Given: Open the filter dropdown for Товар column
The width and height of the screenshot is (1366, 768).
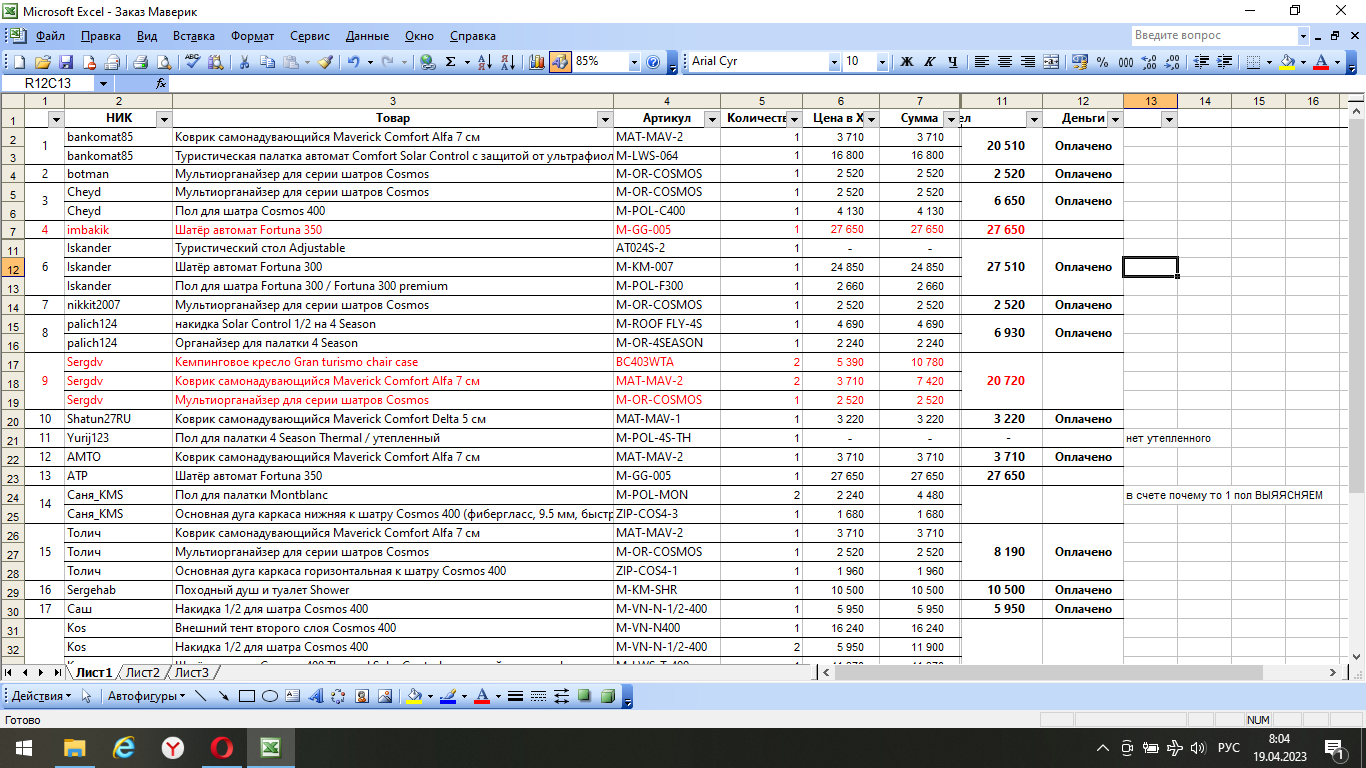Looking at the screenshot, I should coord(604,119).
